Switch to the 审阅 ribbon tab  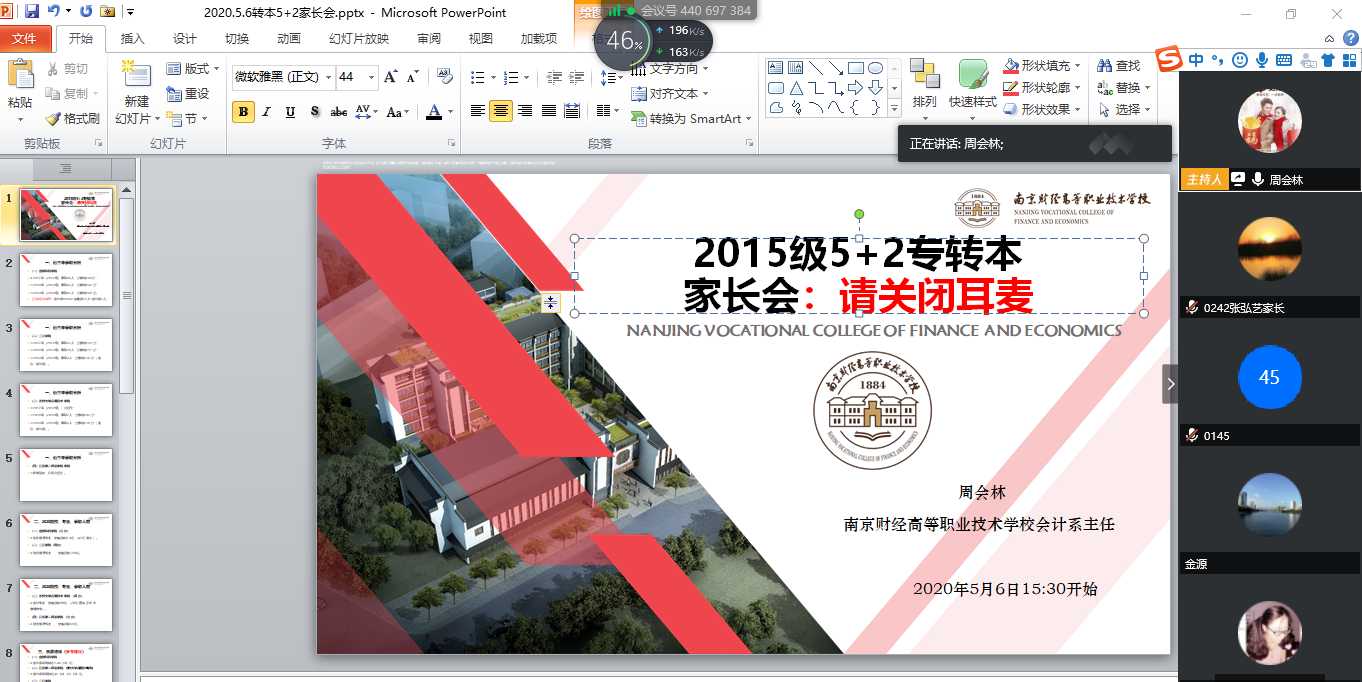click(x=429, y=39)
